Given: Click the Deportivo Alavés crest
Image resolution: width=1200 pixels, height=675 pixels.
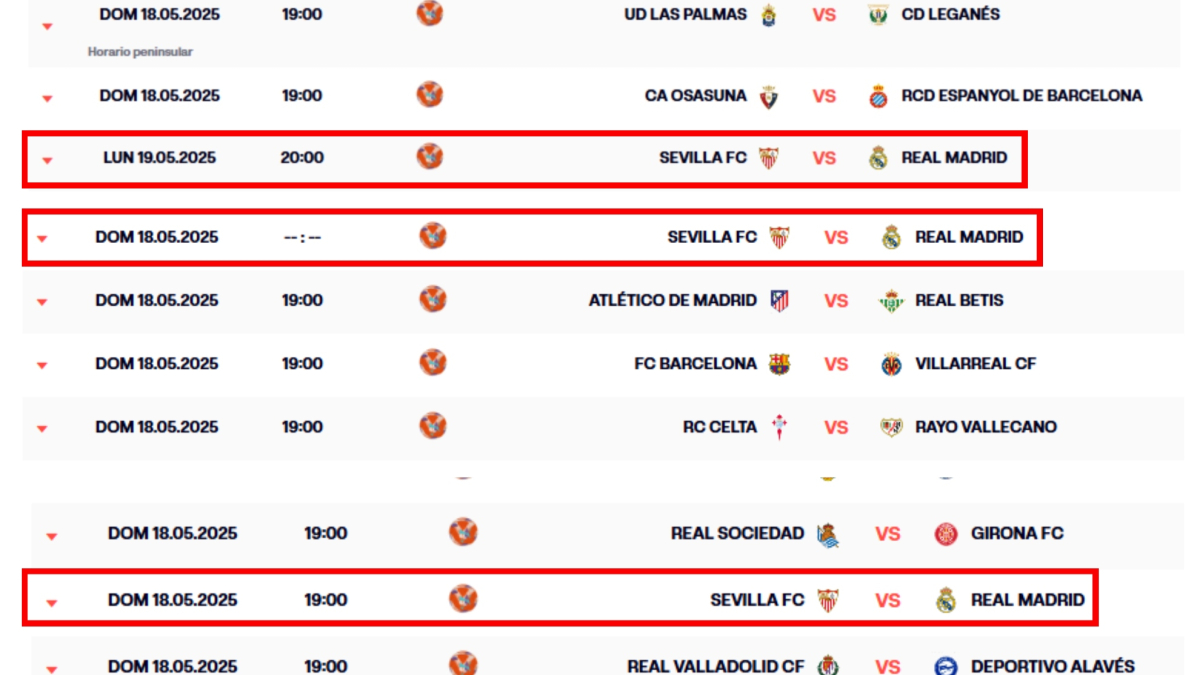Looking at the screenshot, I should click(946, 666).
